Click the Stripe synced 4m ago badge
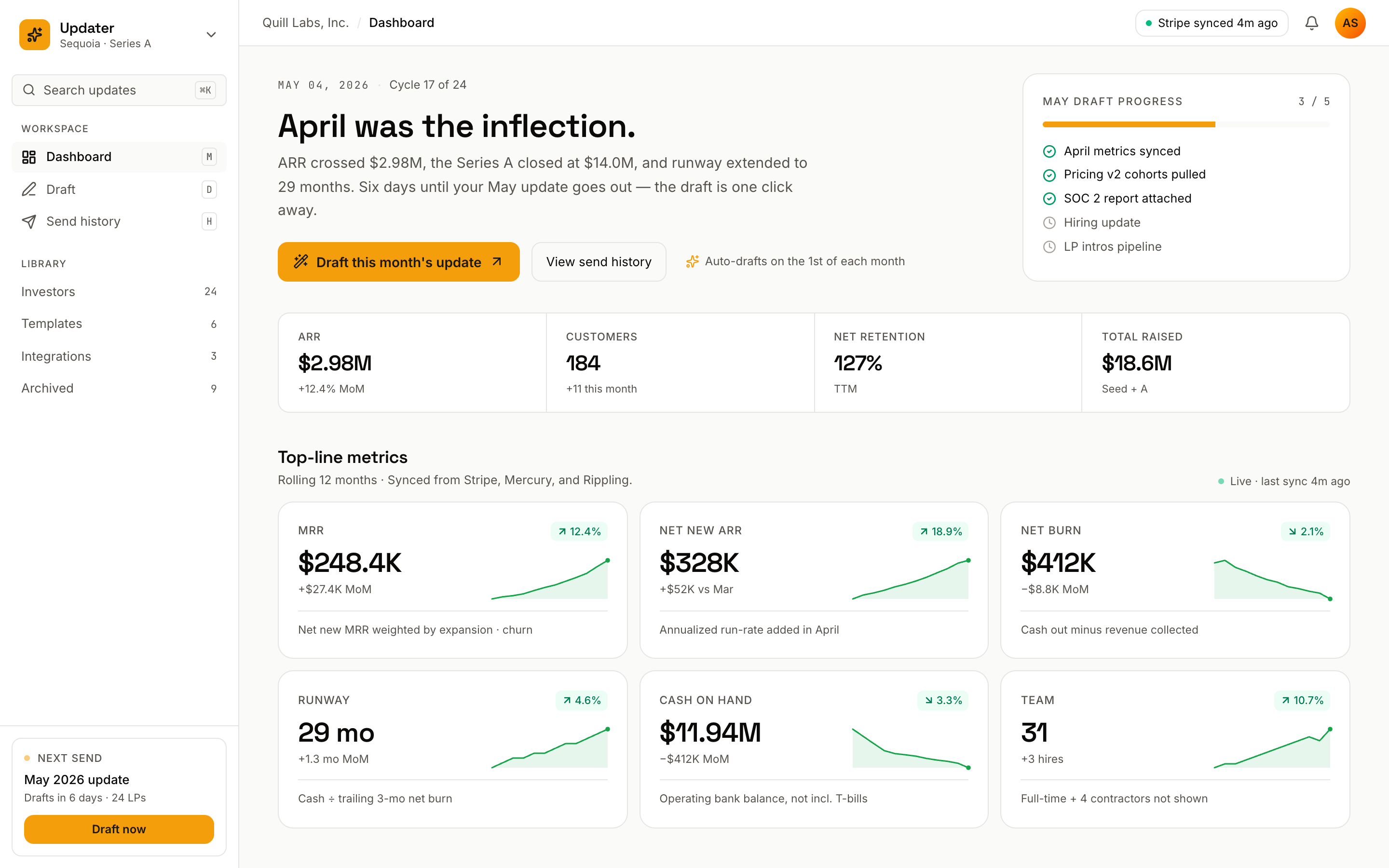1389x868 pixels. (1212, 23)
